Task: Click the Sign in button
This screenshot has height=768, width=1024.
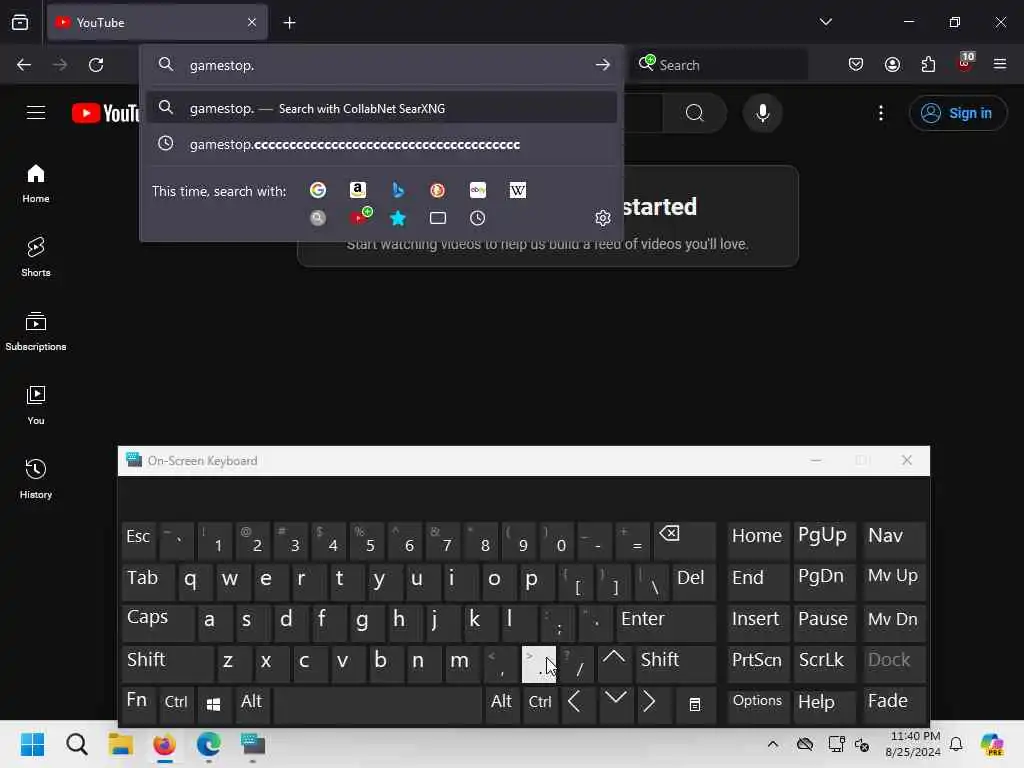Action: point(958,113)
